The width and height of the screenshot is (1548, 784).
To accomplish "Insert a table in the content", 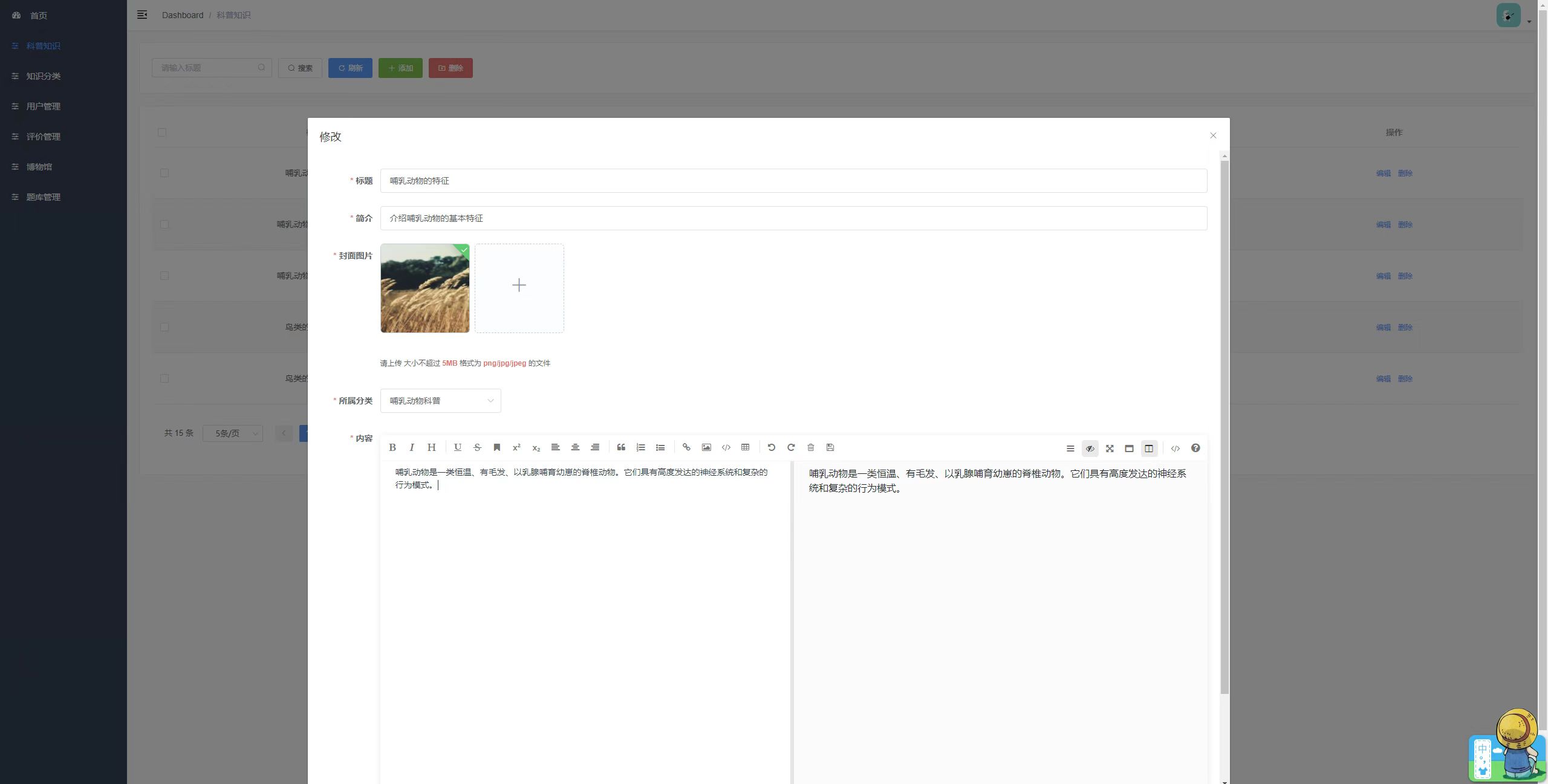I will coord(746,448).
